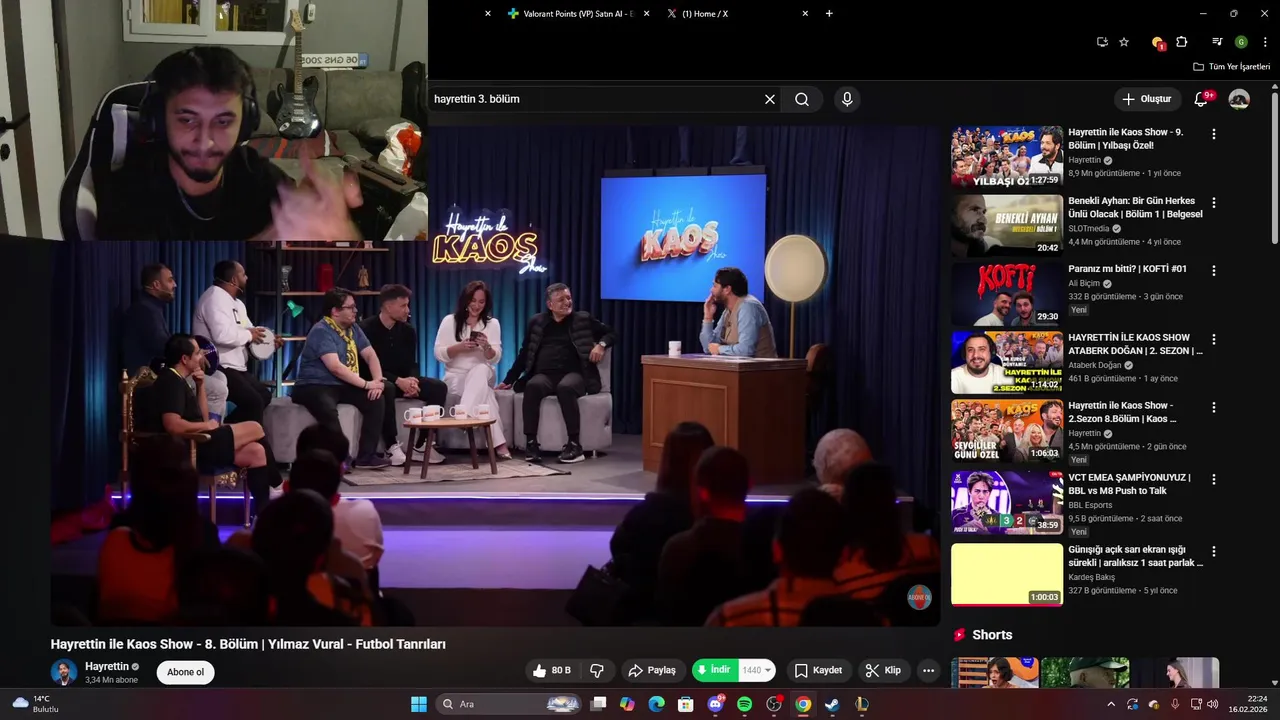Open the Chrome profile G icon
The image size is (1280, 720).
(1241, 42)
